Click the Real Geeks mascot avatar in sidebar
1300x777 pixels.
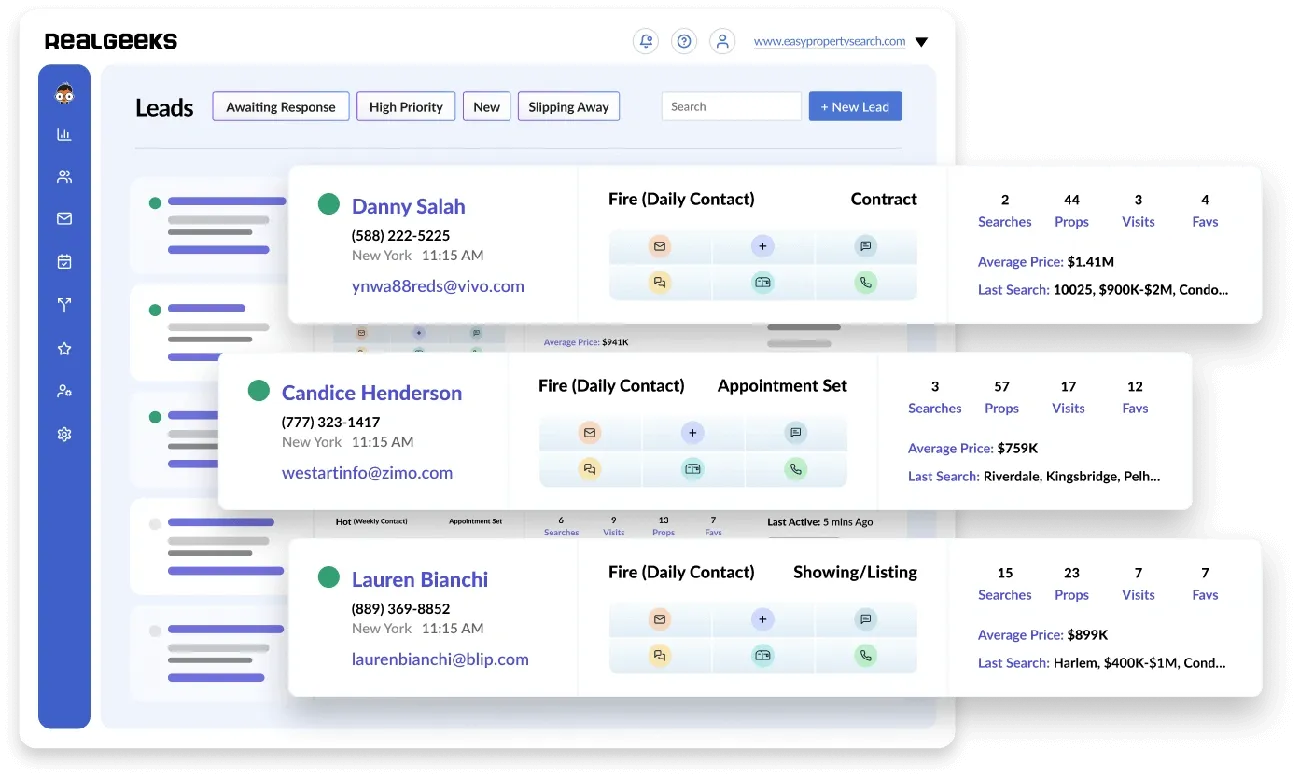(x=64, y=94)
